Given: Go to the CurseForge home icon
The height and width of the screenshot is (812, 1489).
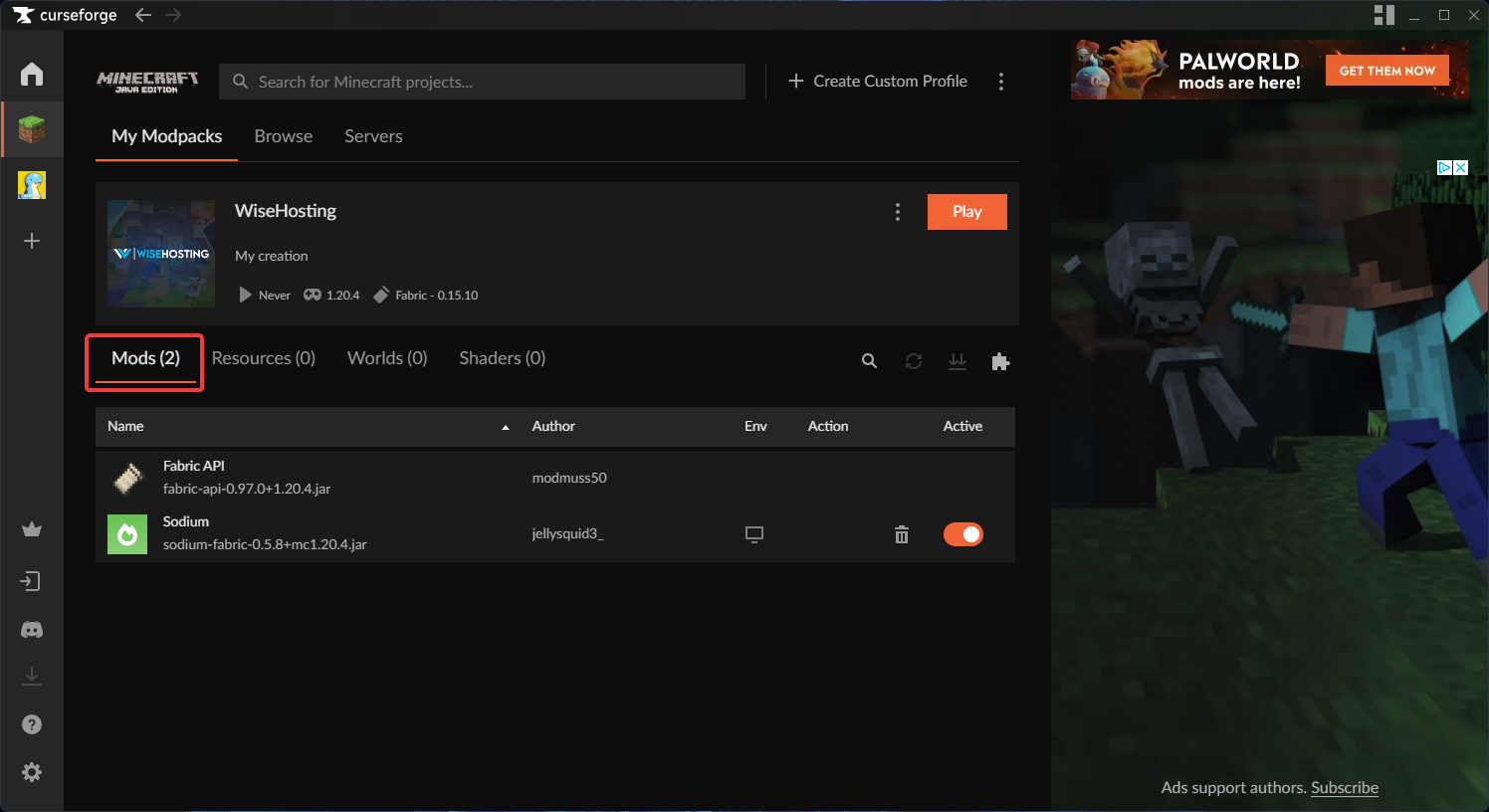Looking at the screenshot, I should pyautogui.click(x=32, y=74).
